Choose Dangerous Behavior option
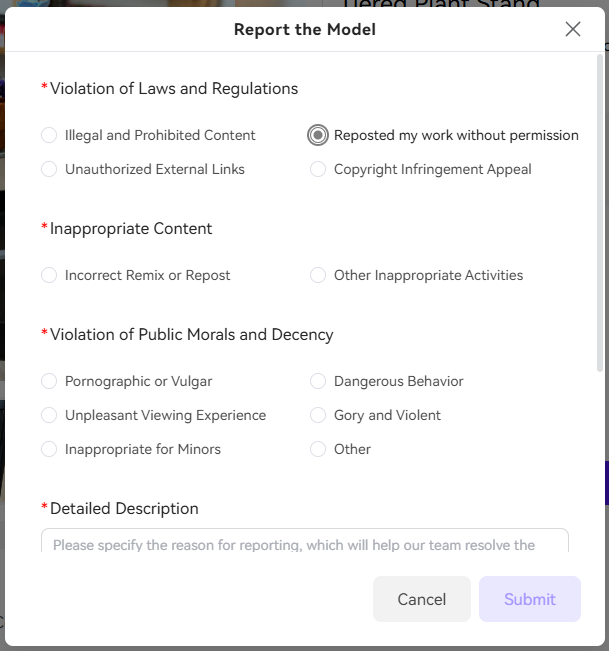The height and width of the screenshot is (651, 609). click(x=318, y=381)
